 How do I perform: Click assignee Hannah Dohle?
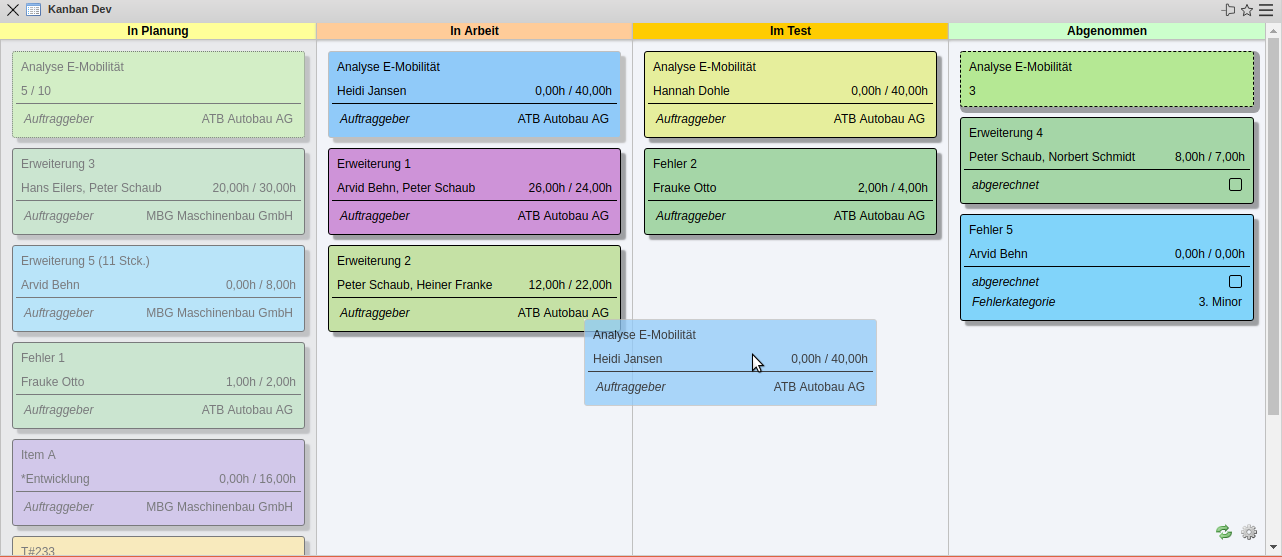coord(691,91)
